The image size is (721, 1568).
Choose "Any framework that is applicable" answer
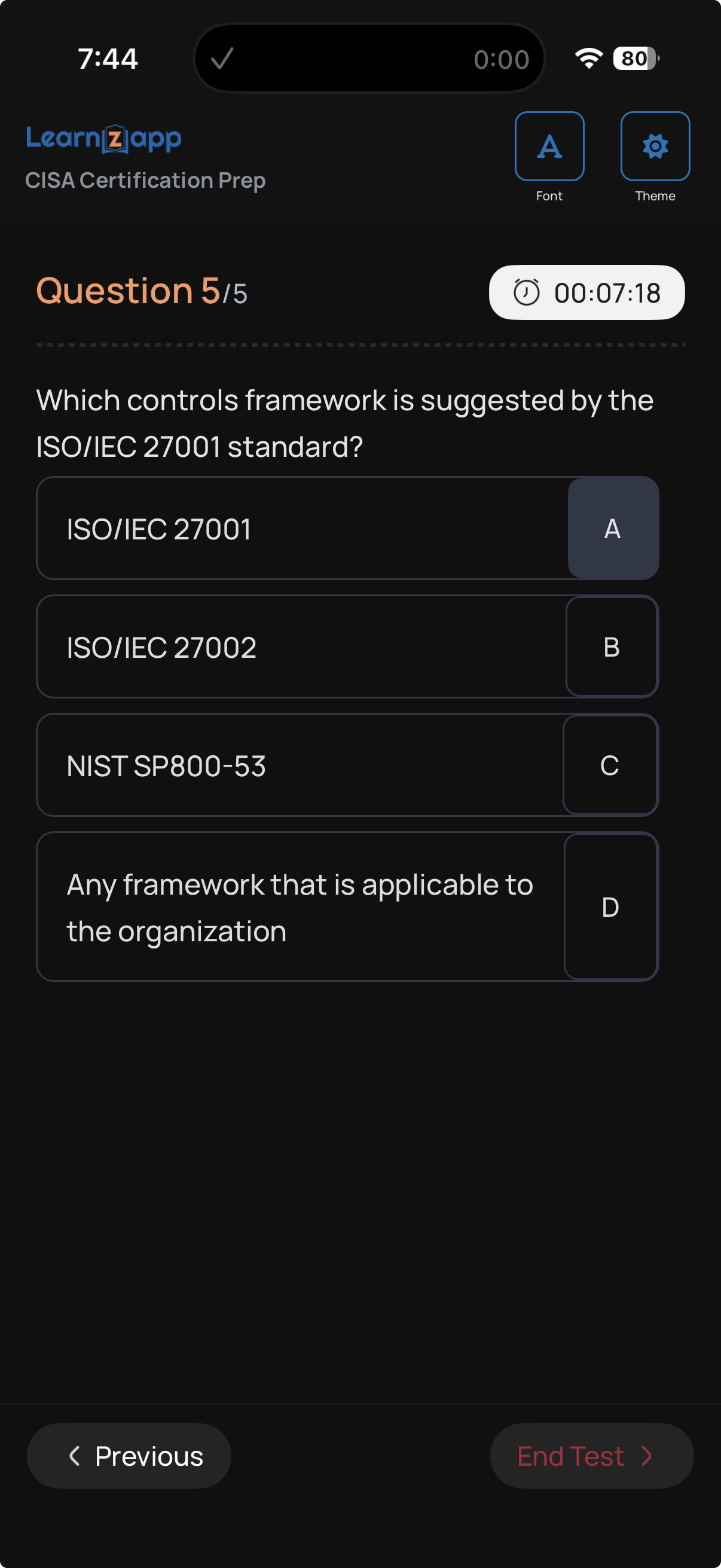tap(300, 907)
